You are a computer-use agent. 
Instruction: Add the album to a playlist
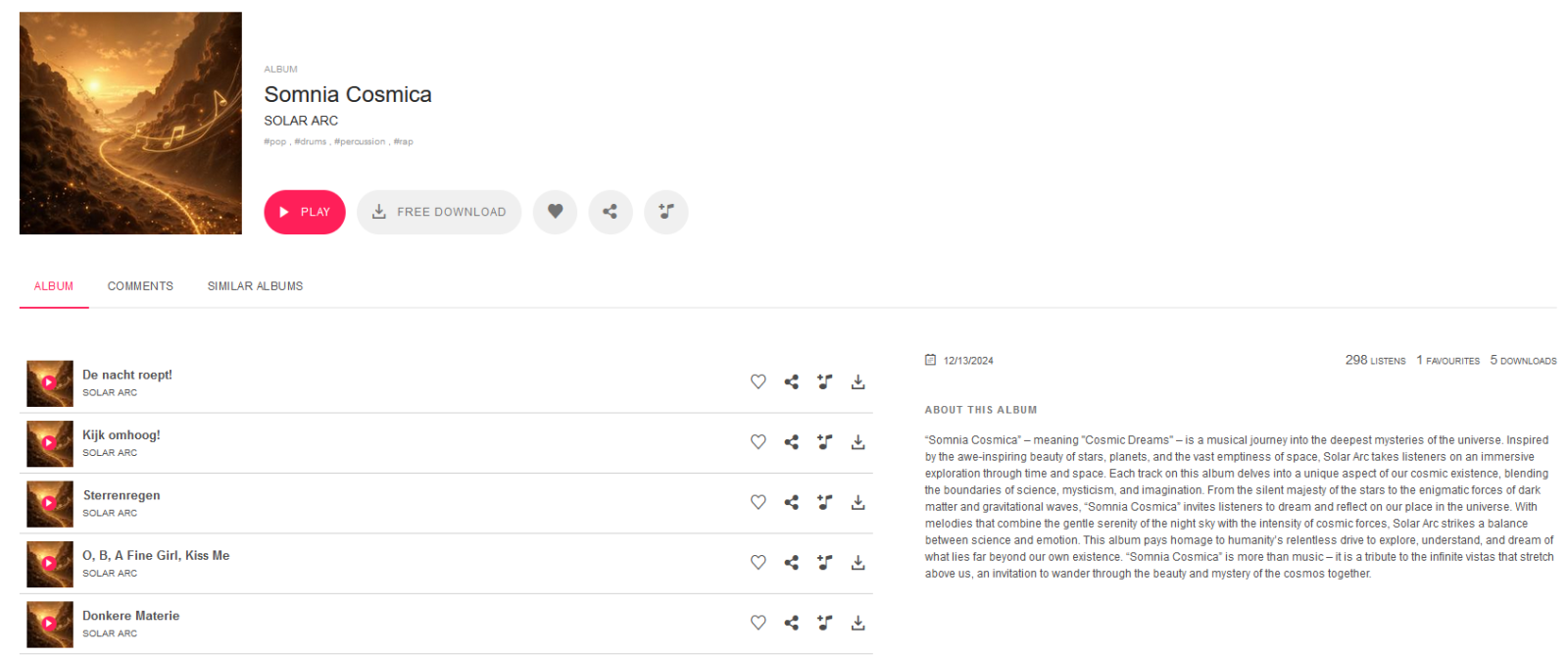[x=665, y=212]
